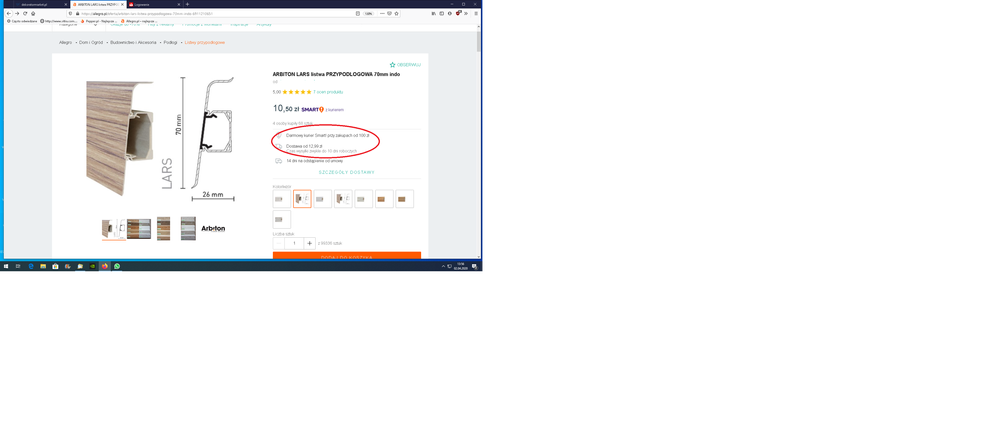The height and width of the screenshot is (438, 999).
Task: Open the browser home page
Action: tap(33, 13)
